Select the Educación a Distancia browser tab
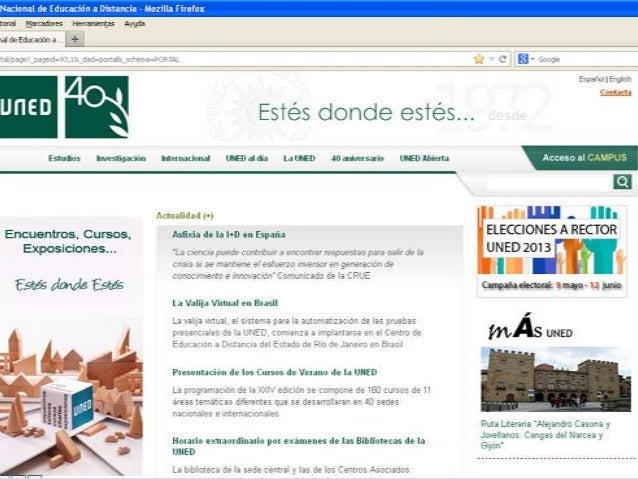This screenshot has height=479, width=638. [x=32, y=39]
